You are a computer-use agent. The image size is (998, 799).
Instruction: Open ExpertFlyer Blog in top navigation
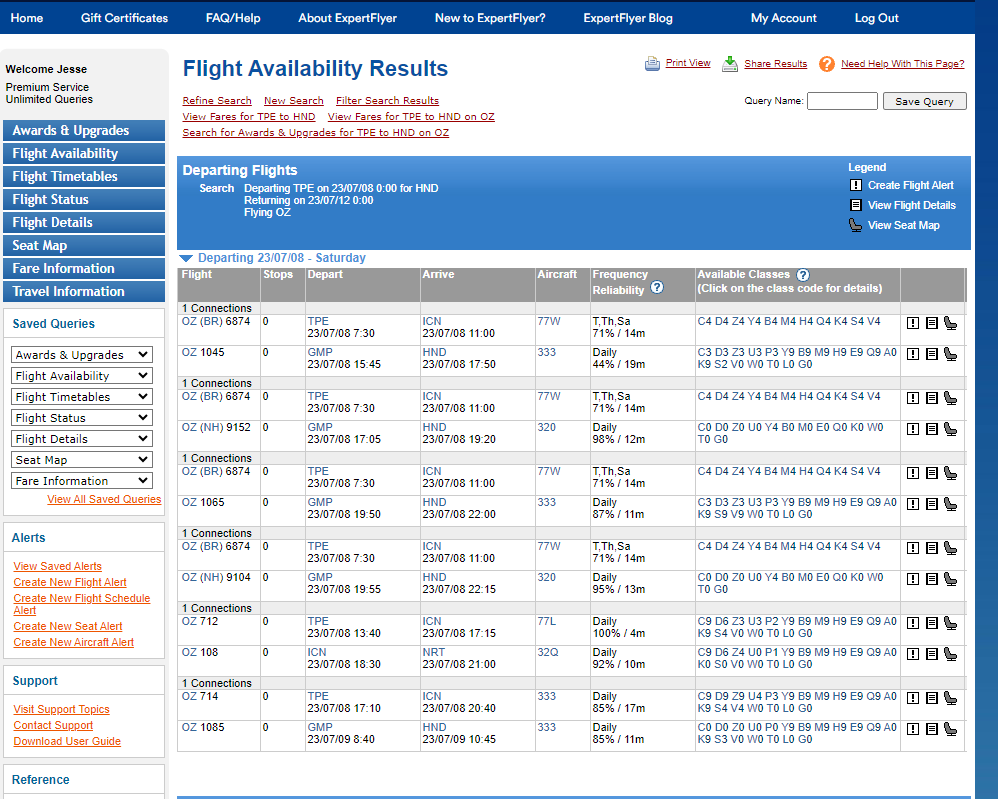coord(628,18)
